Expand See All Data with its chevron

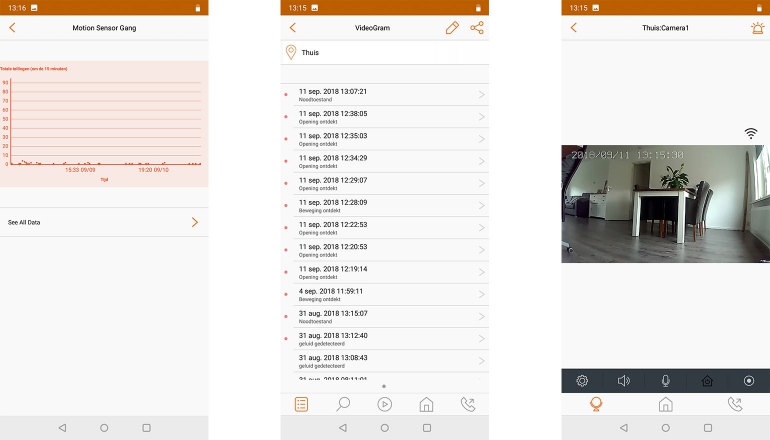click(194, 222)
